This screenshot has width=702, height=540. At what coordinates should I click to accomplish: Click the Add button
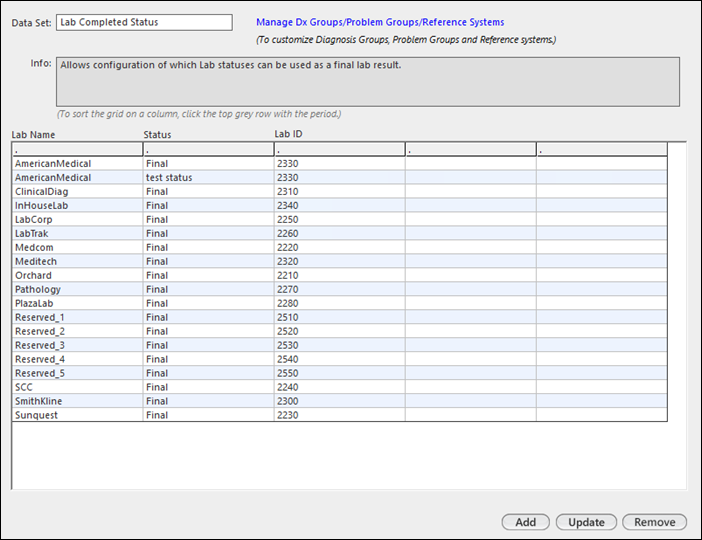[525, 522]
